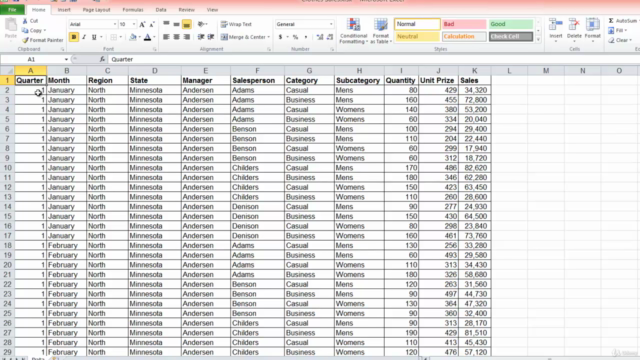Toggle the highlighted Bottom Align button
The width and height of the screenshot is (640, 360).
click(x=187, y=24)
